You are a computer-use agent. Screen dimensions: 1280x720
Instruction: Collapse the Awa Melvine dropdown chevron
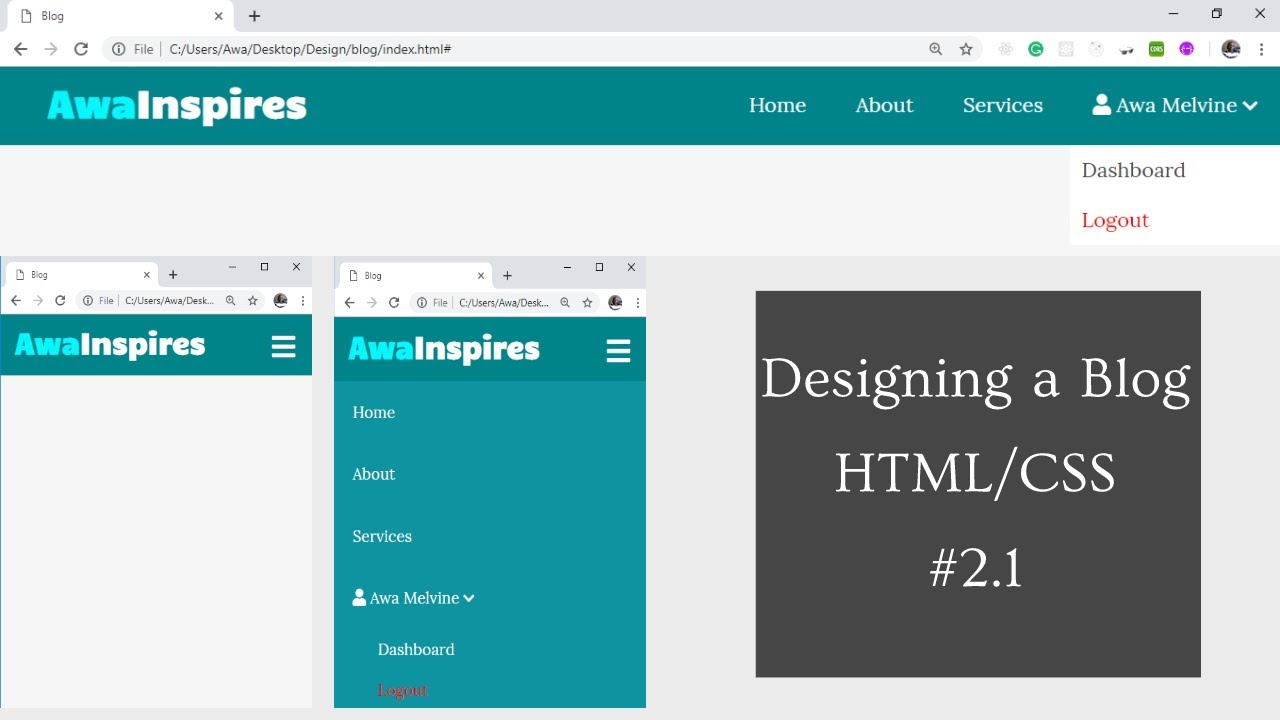pyautogui.click(x=1250, y=106)
